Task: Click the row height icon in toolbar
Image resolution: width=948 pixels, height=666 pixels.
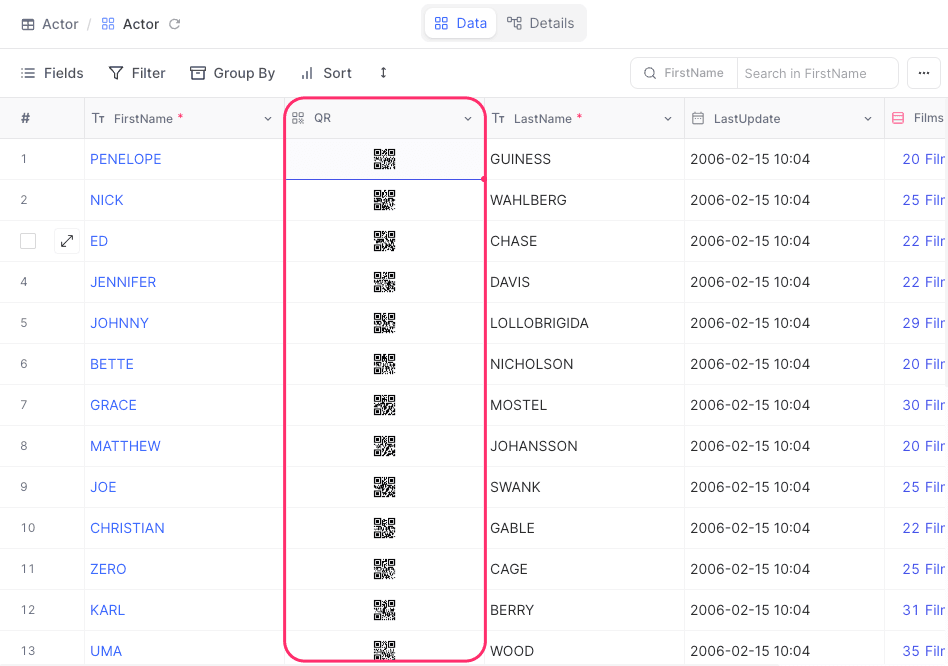Action: click(x=383, y=73)
